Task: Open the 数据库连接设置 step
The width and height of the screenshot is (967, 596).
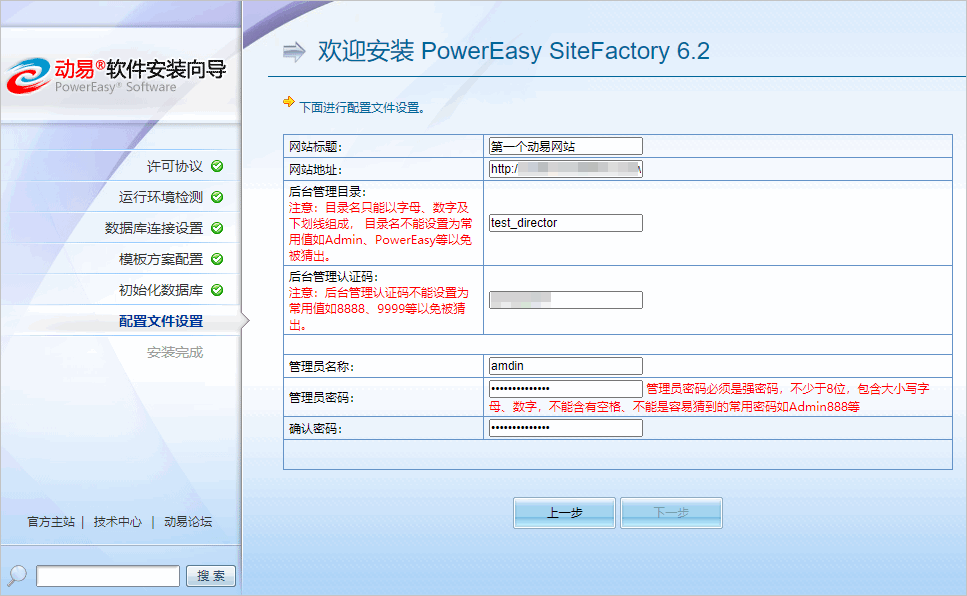Action: click(154, 228)
